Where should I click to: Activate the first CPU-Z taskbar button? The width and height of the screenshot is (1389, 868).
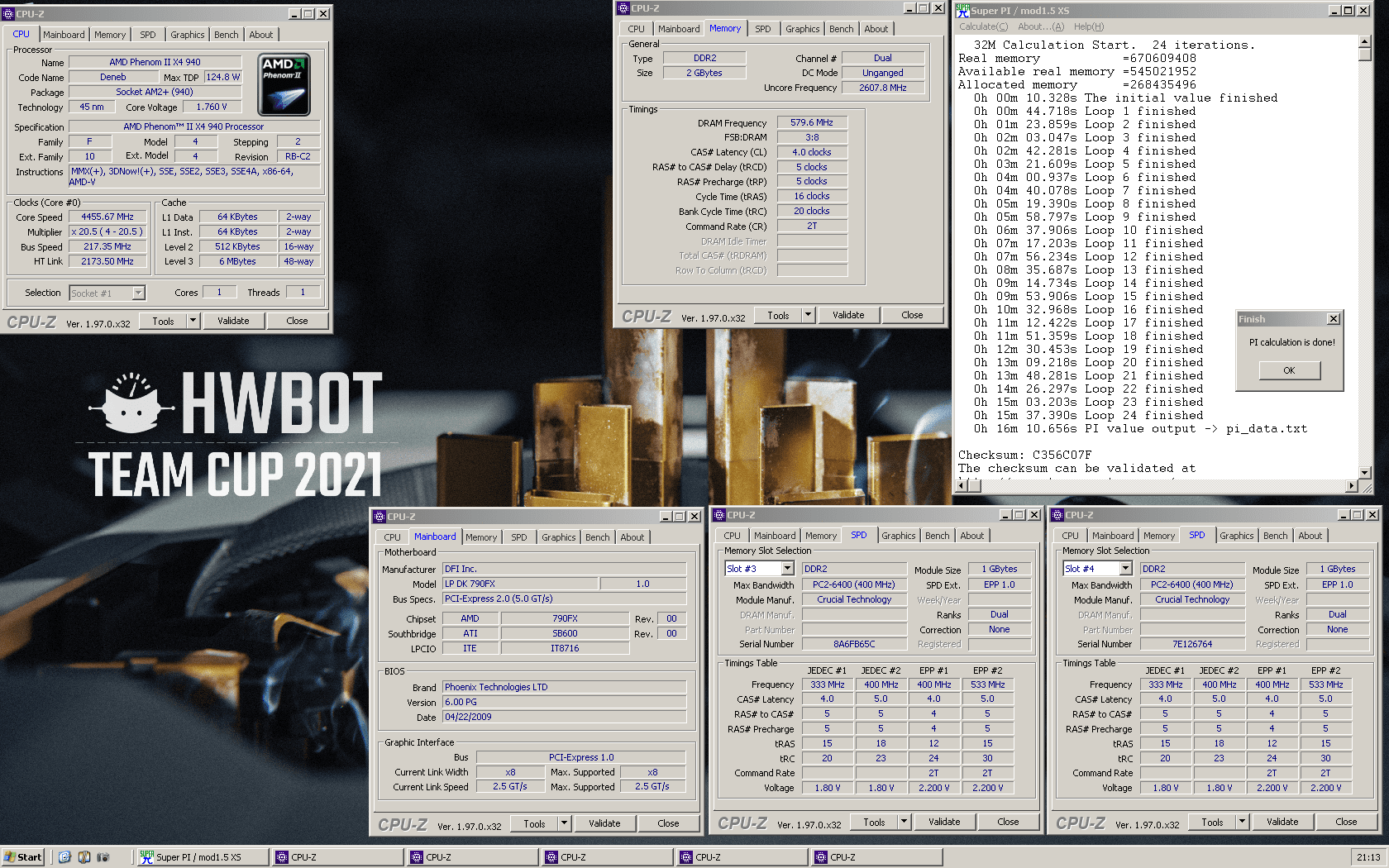tap(337, 857)
